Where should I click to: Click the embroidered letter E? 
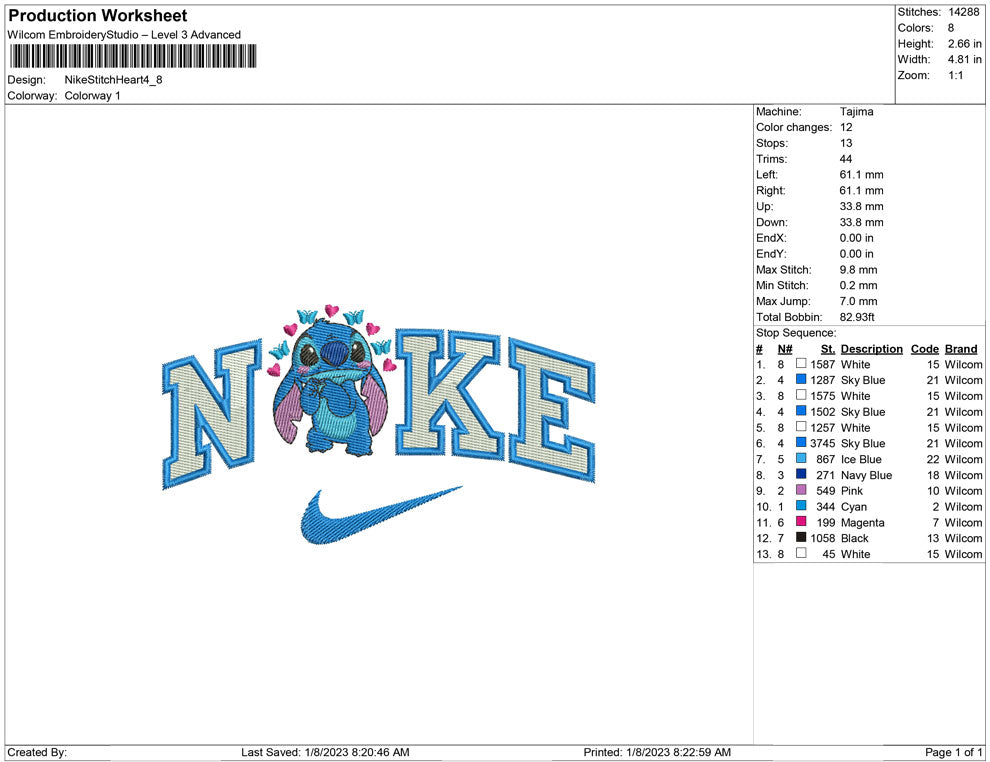tap(552, 410)
